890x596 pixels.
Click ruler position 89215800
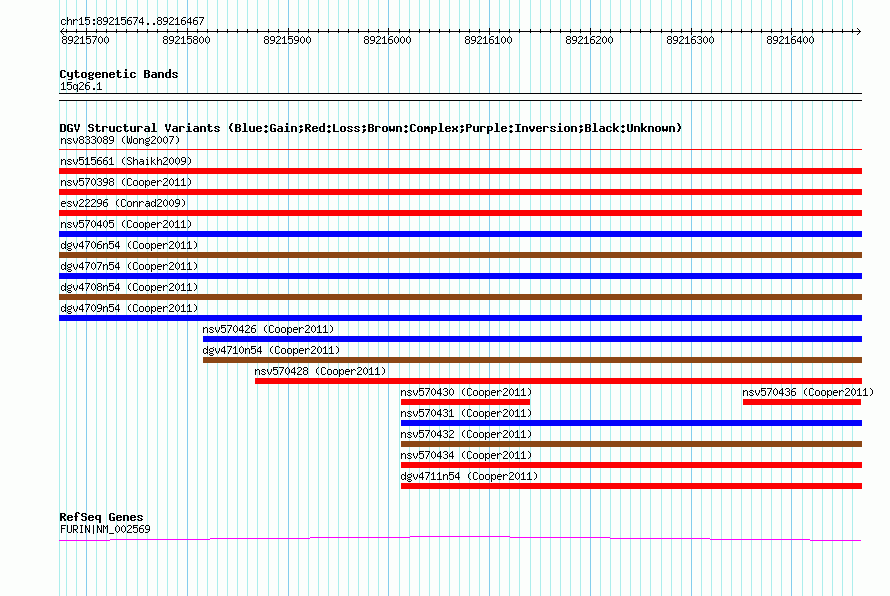point(186,40)
